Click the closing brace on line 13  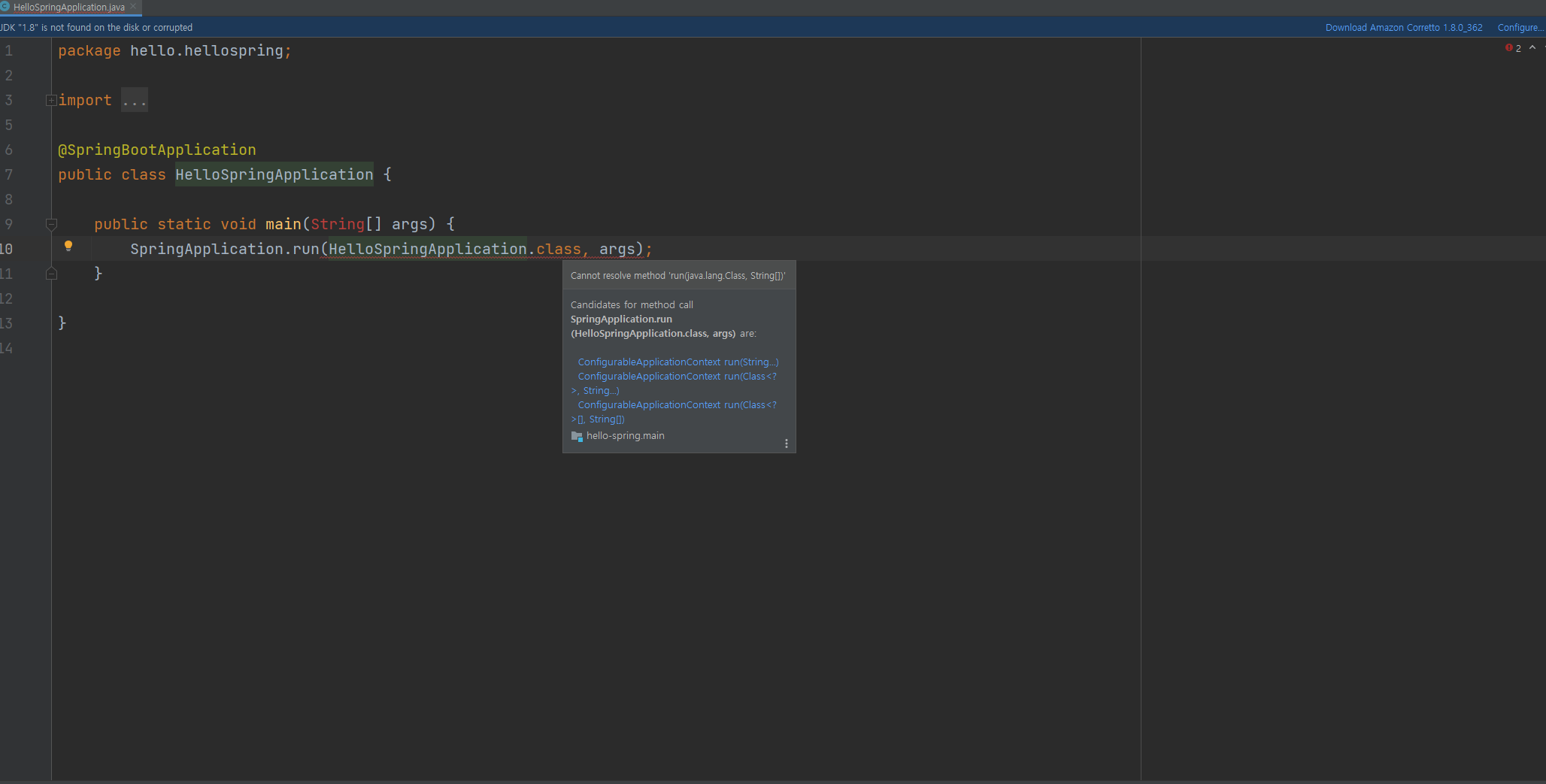(x=62, y=323)
